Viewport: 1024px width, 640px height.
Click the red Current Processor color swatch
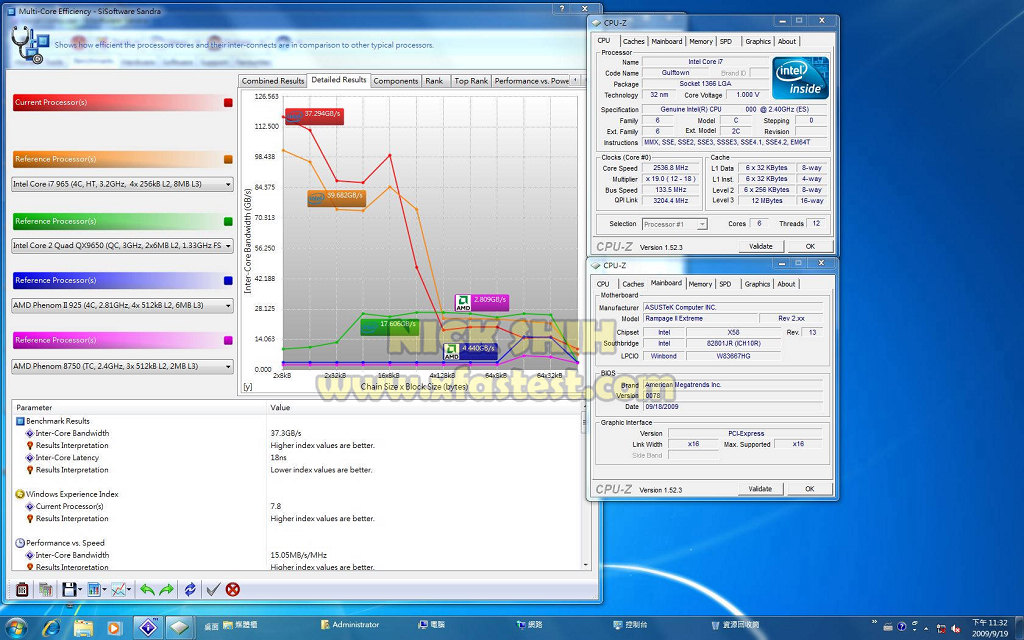(228, 102)
